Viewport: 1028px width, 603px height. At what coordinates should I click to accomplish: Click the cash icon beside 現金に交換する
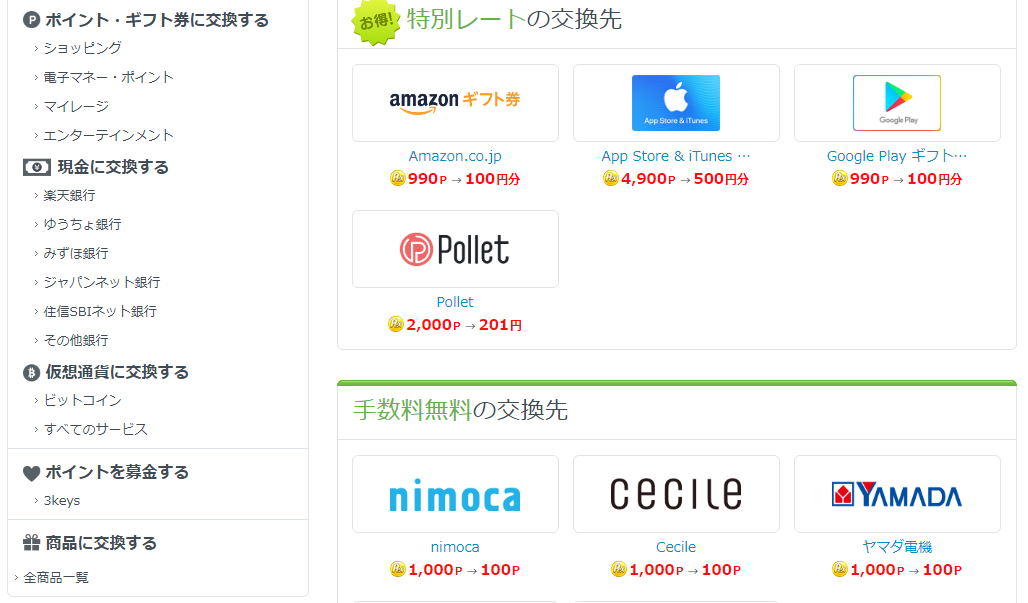click(x=37, y=168)
